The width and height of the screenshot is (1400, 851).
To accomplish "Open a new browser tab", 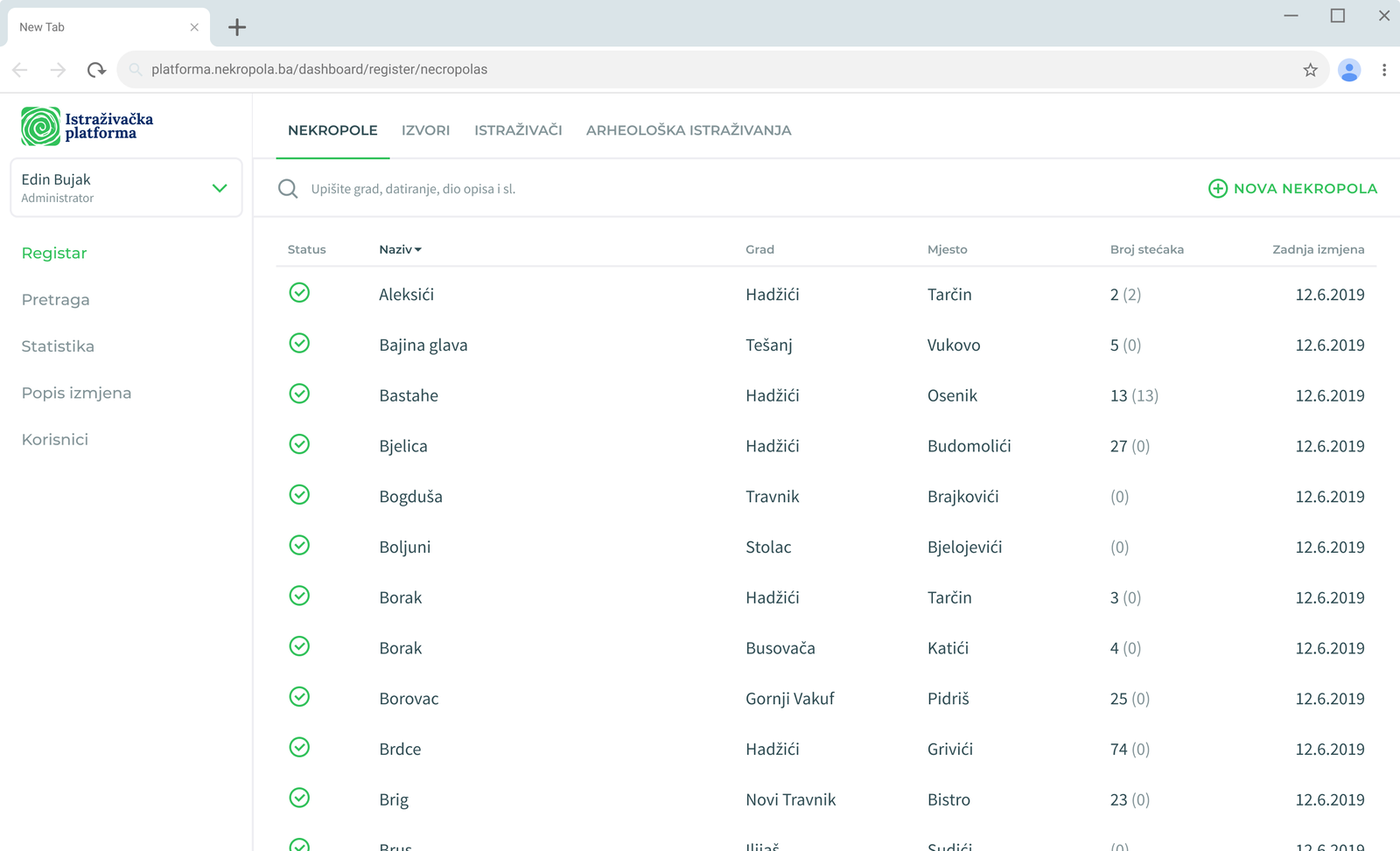I will coord(237,27).
